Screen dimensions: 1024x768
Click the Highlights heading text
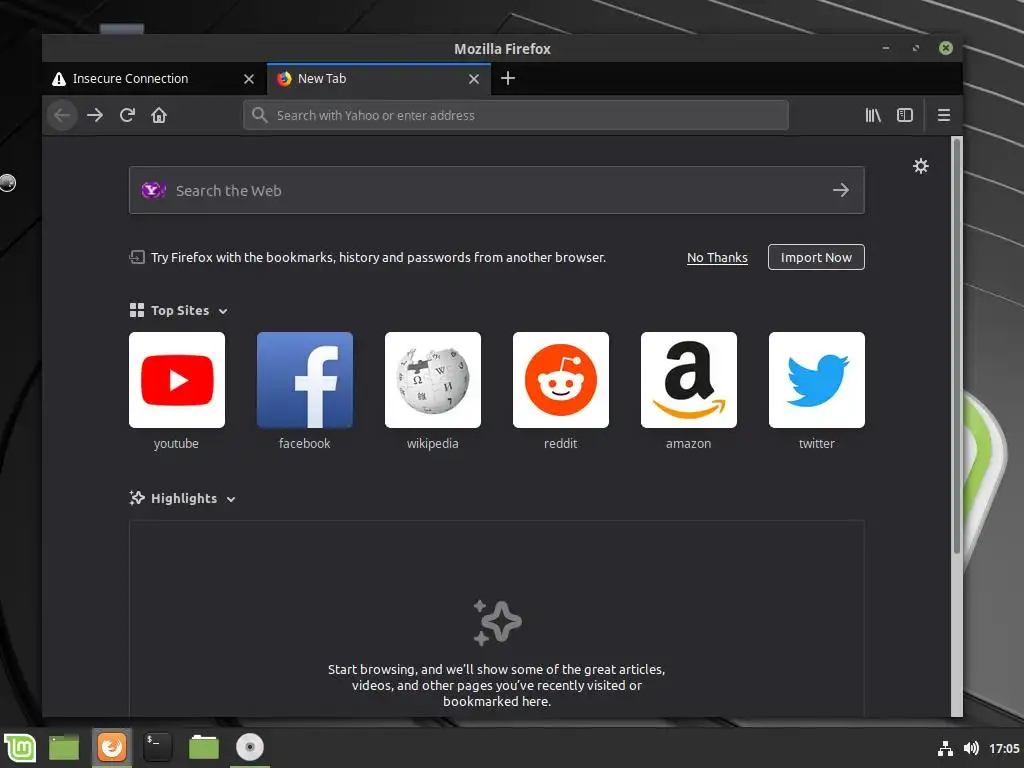pos(184,498)
